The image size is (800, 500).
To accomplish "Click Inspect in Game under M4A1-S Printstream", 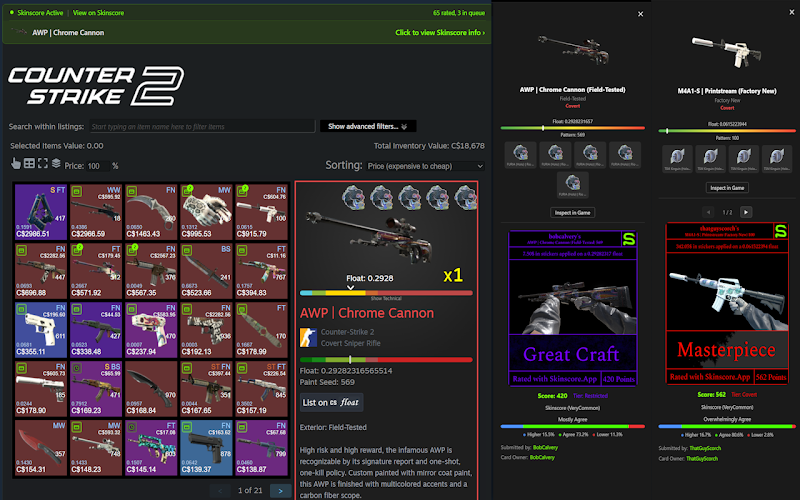I will pyautogui.click(x=727, y=188).
